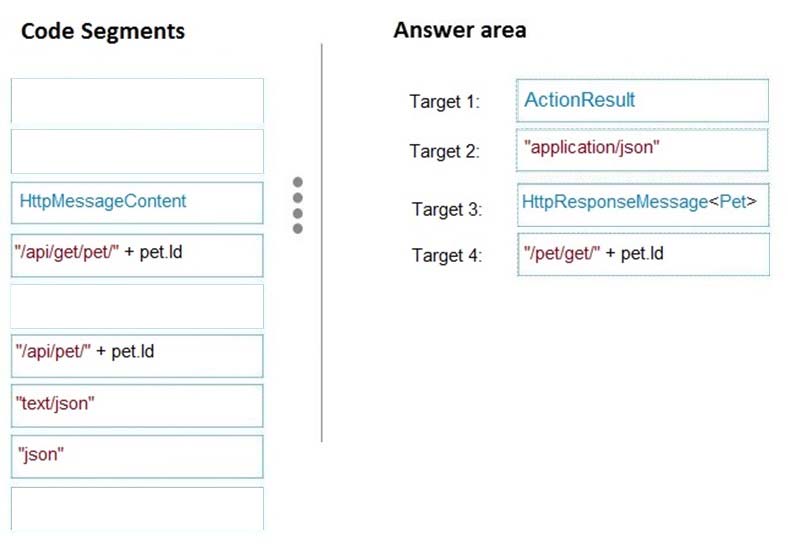Select the HttpMessageContent code segment
788x550 pixels.
point(137,203)
